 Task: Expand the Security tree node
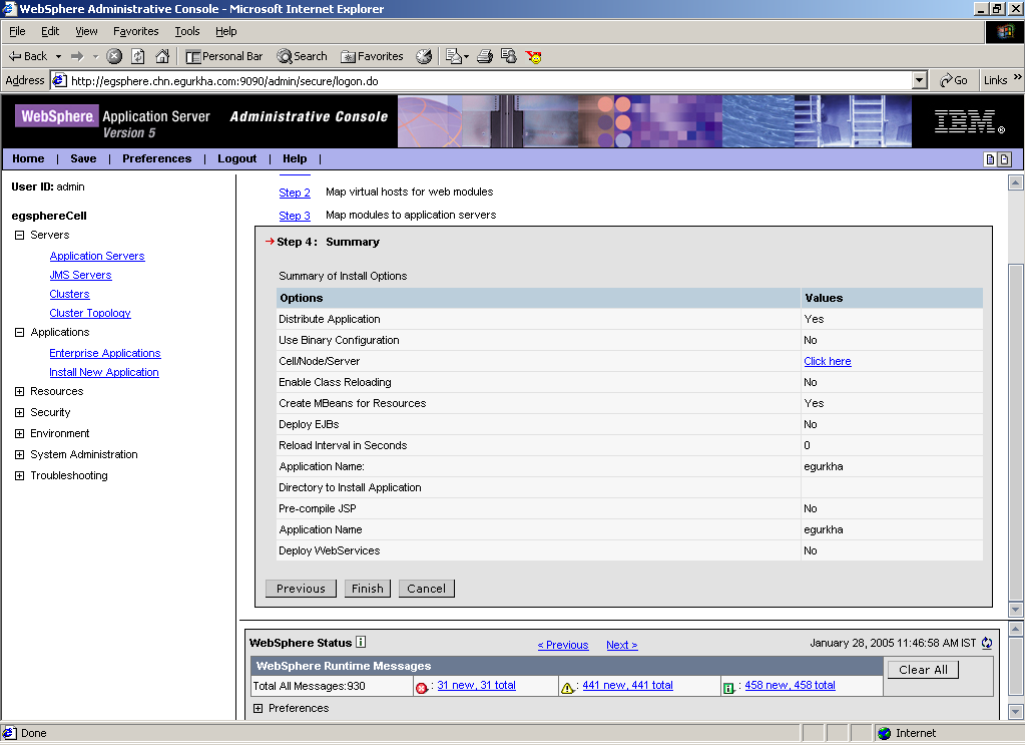click(20, 413)
